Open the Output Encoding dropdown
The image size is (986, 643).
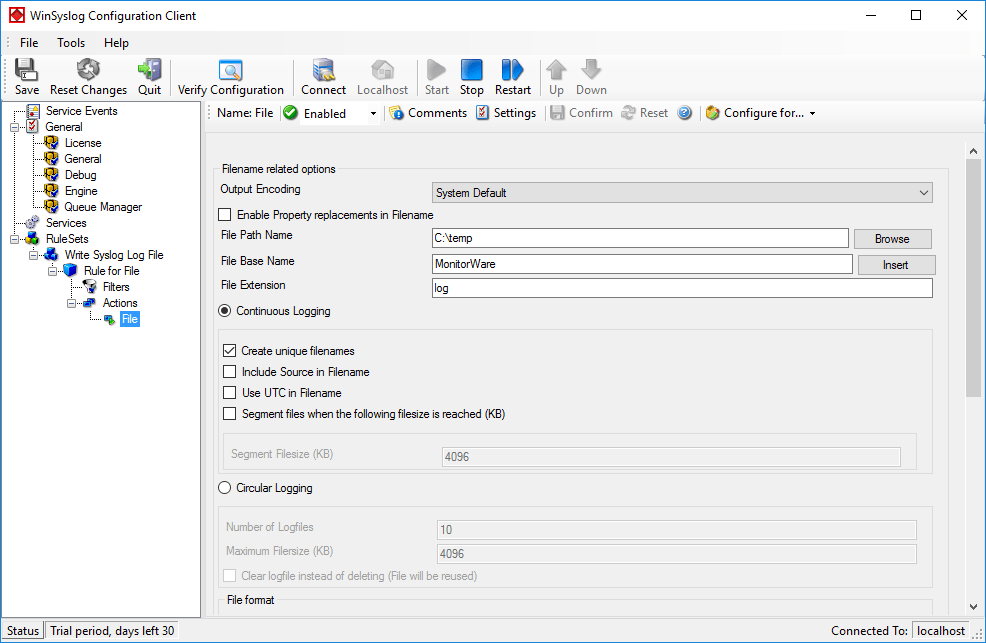[681, 193]
